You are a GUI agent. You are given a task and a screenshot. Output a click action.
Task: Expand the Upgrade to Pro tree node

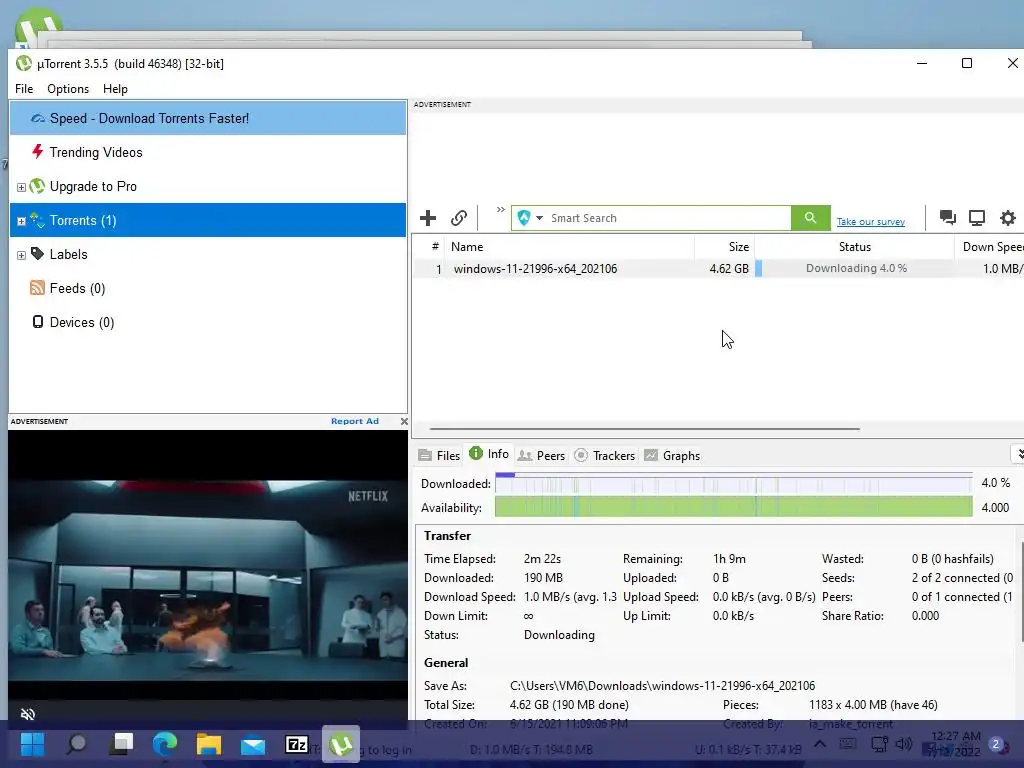(x=21, y=187)
